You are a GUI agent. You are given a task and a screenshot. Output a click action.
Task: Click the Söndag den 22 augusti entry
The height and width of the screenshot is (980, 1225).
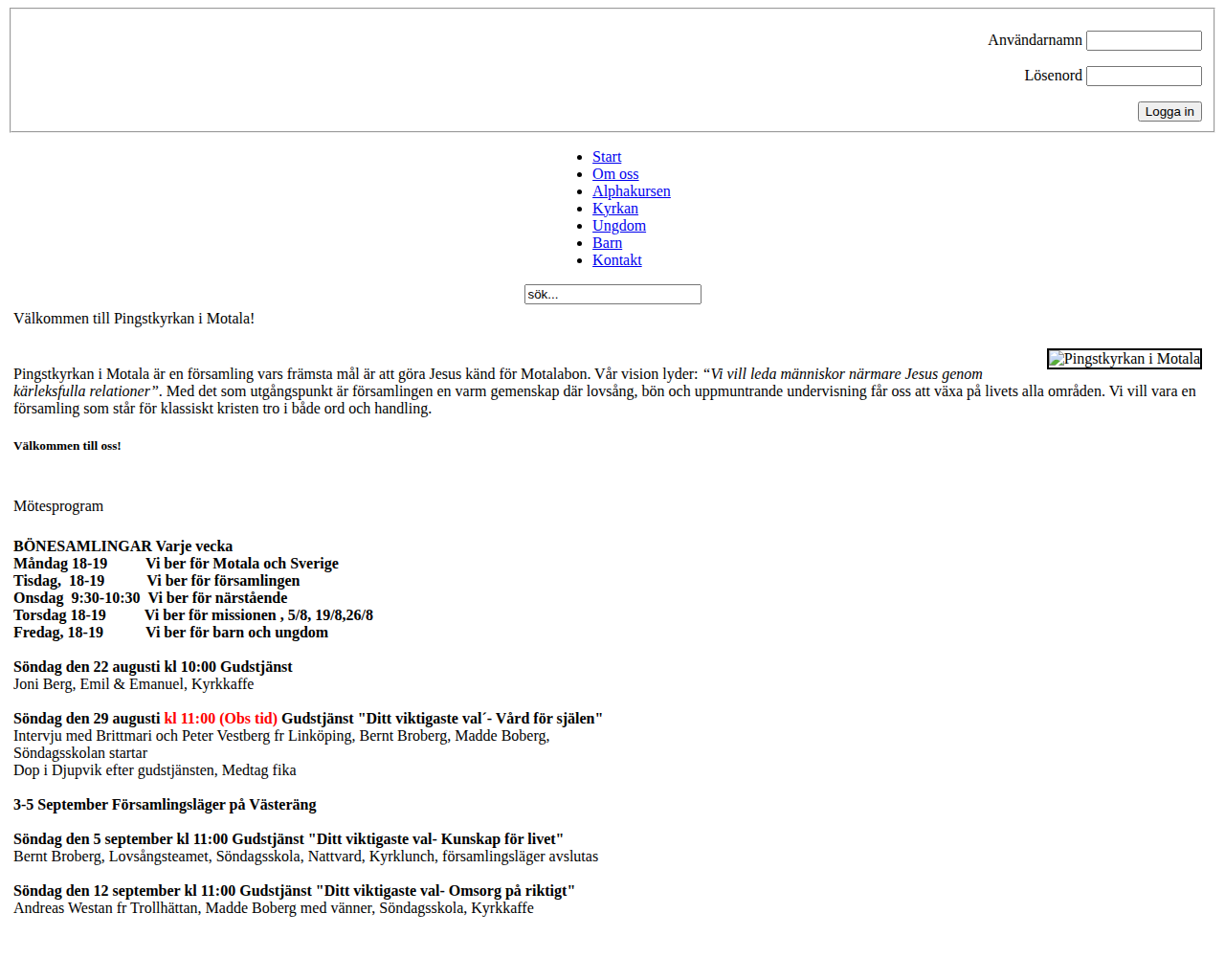[153, 667]
